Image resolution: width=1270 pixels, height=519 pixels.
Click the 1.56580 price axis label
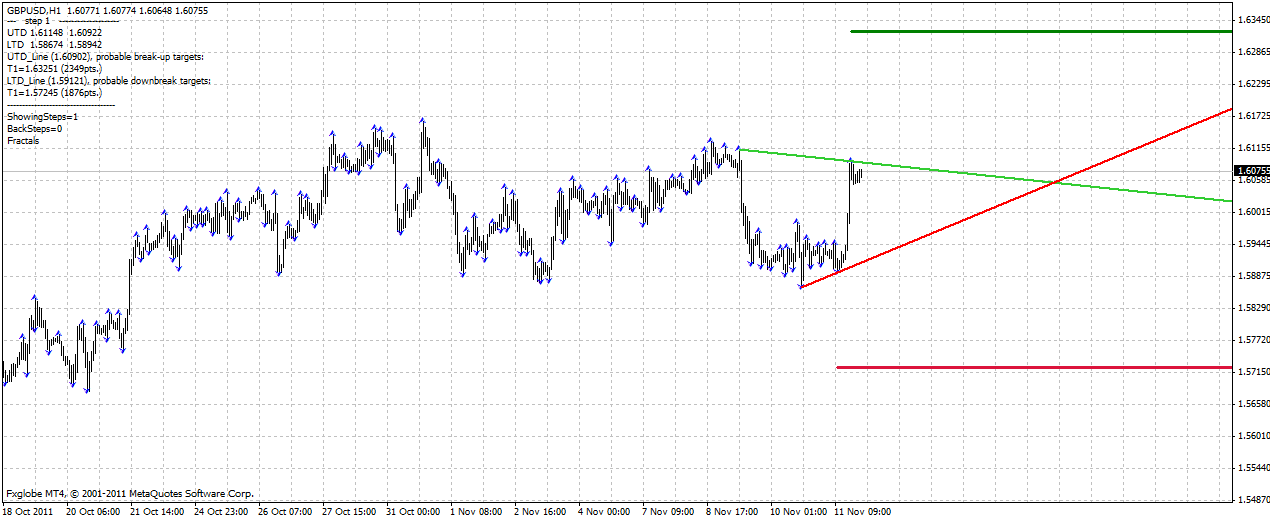1253,404
